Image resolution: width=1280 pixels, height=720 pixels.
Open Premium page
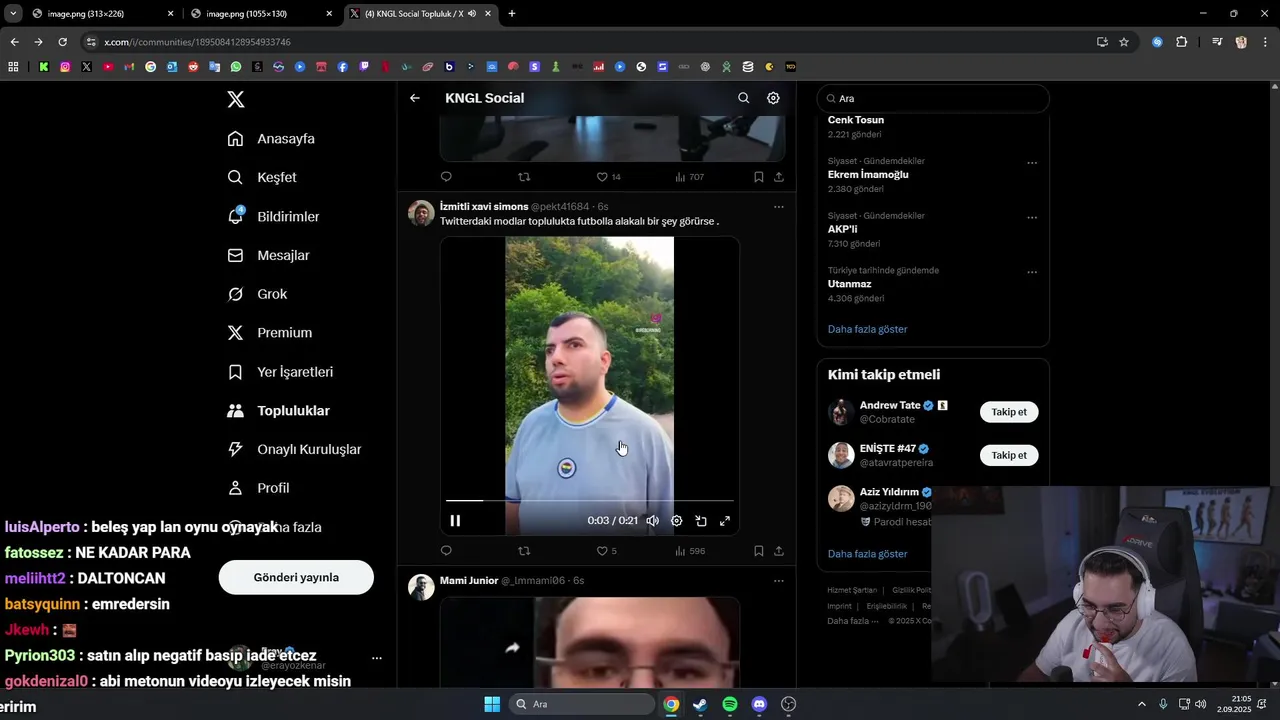tap(269, 333)
